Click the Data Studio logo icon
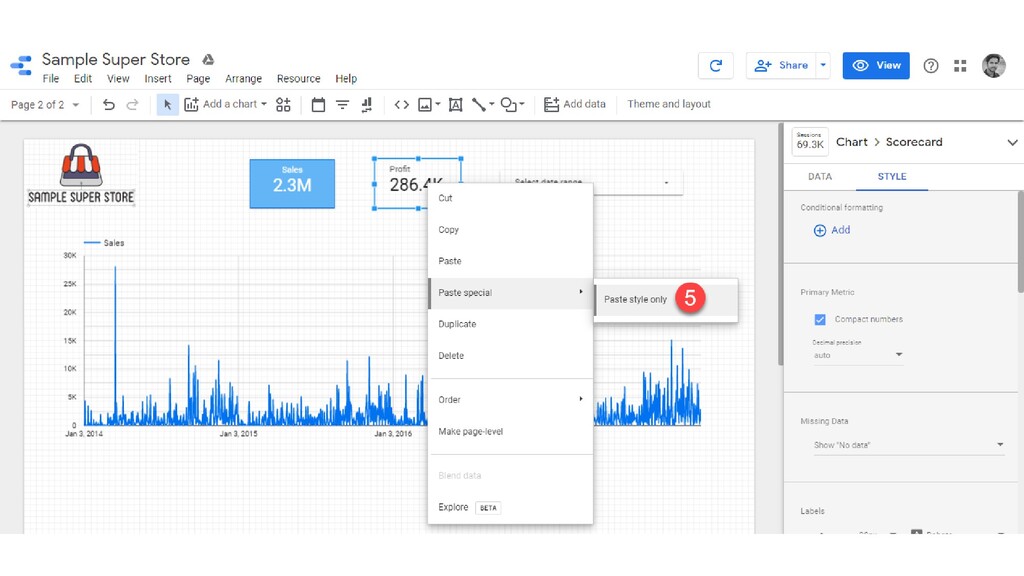Image resolution: width=1024 pixels, height=576 pixels. pos(21,65)
